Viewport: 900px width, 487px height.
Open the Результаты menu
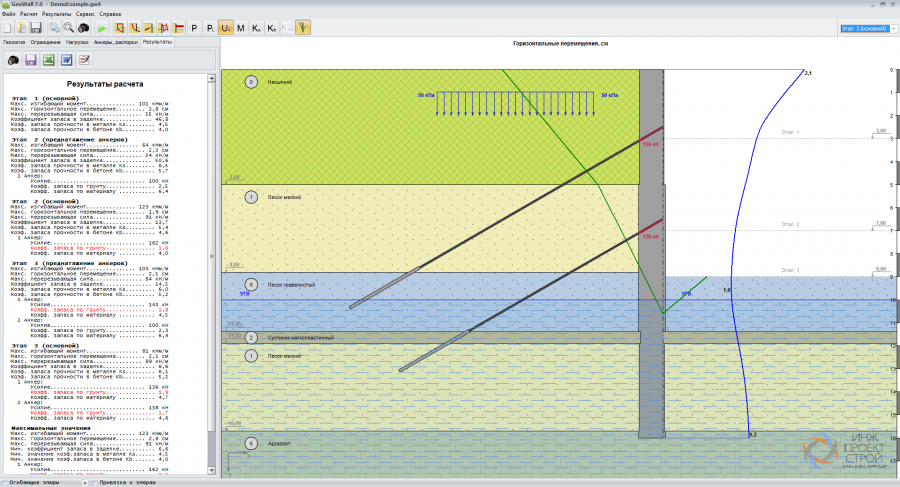tap(56, 14)
